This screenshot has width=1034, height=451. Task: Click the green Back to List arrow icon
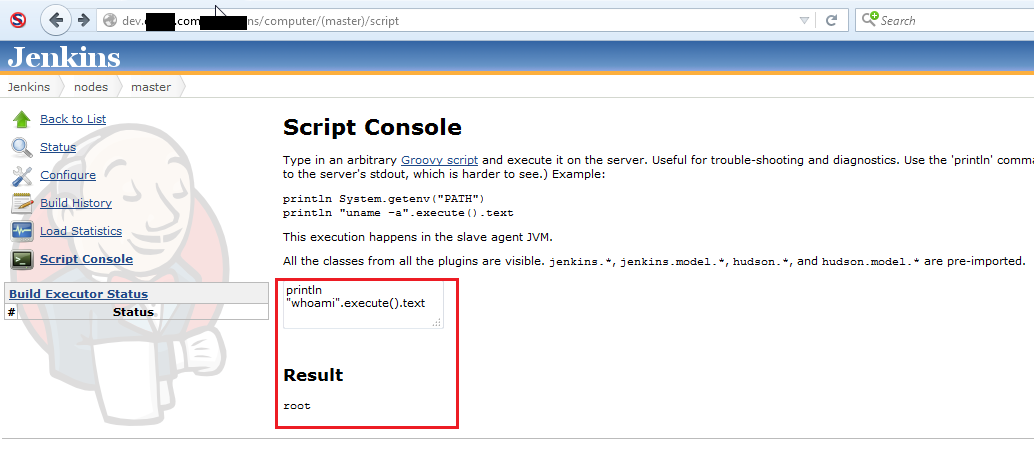click(x=22, y=120)
